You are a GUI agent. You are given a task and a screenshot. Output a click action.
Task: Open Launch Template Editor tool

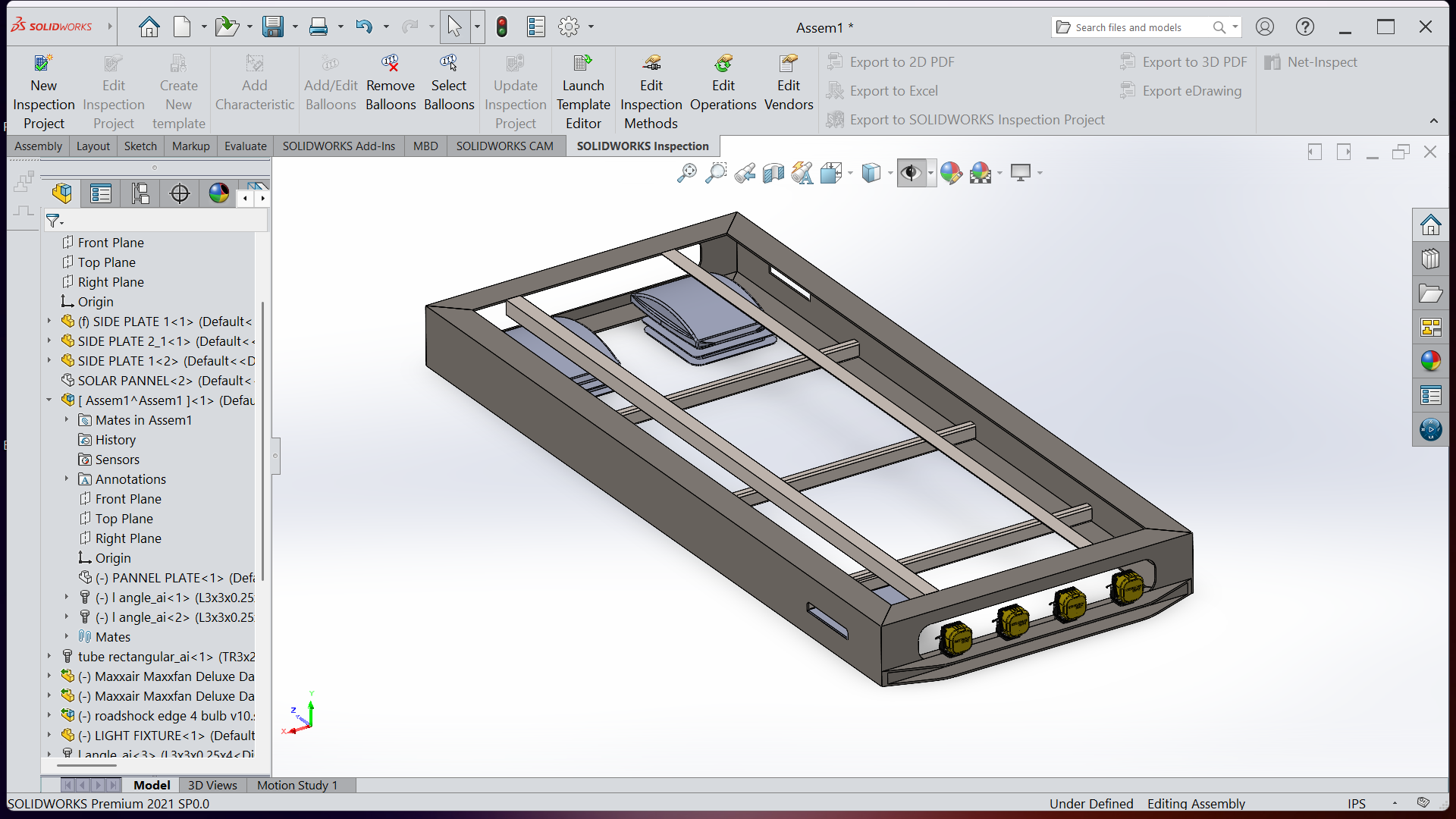[582, 64]
